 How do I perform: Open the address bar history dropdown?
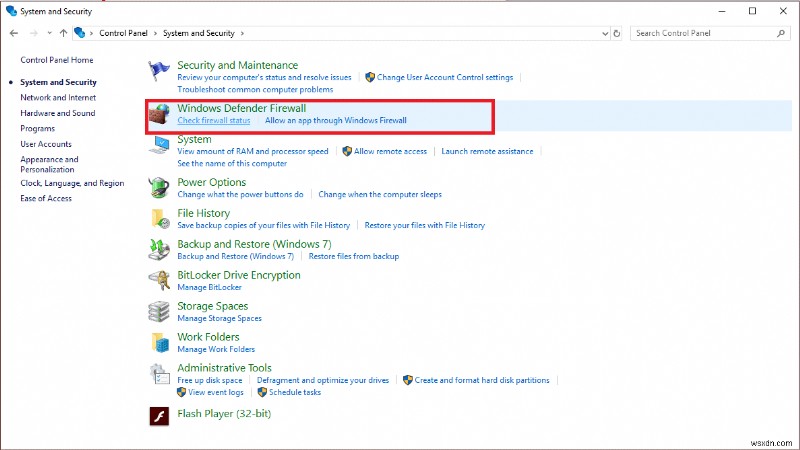click(604, 33)
